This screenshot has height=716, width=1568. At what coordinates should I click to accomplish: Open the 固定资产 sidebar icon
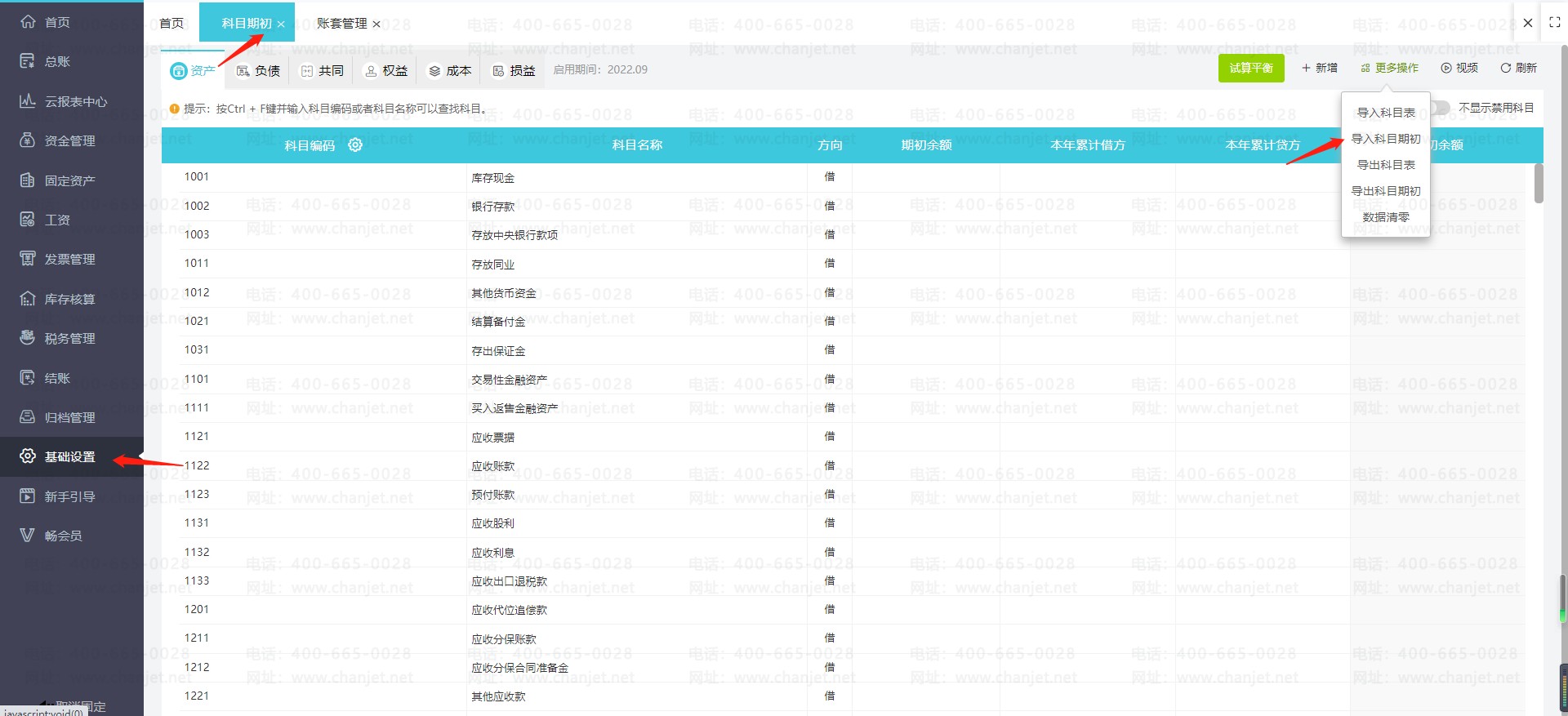click(x=28, y=180)
